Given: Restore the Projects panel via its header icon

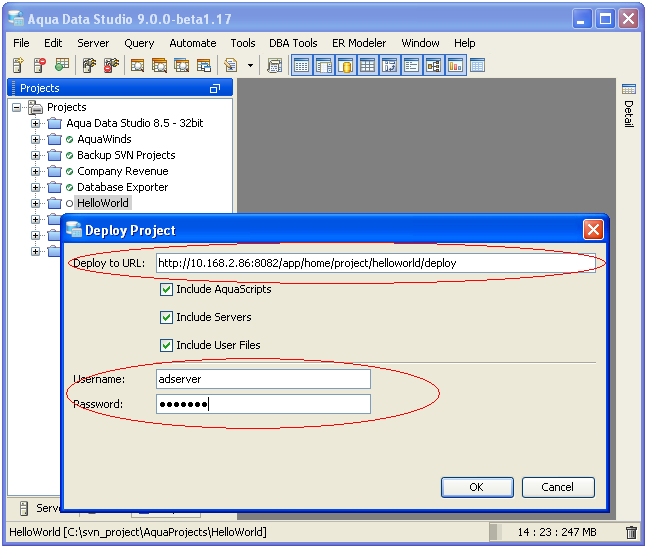Looking at the screenshot, I should click(215, 88).
